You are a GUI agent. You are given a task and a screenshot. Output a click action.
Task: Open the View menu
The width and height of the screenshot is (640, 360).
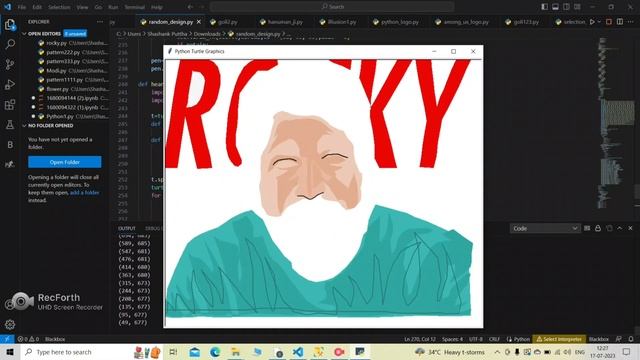click(x=82, y=7)
